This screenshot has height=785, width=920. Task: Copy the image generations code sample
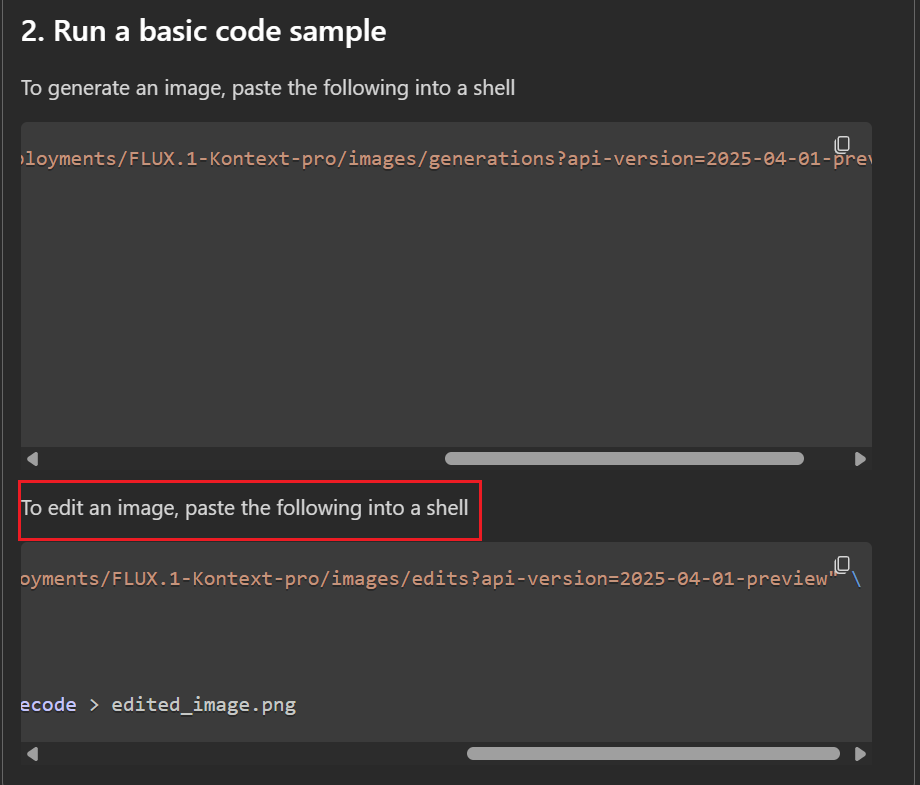tap(842, 144)
